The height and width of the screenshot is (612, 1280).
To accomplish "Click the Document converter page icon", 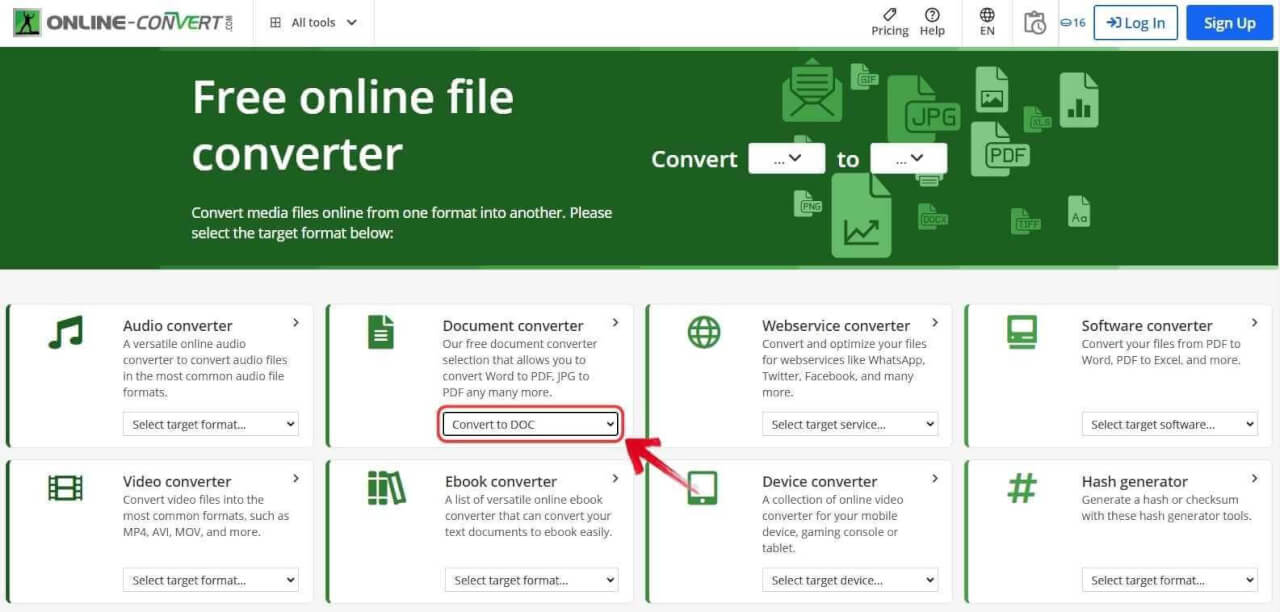I will coord(382,333).
